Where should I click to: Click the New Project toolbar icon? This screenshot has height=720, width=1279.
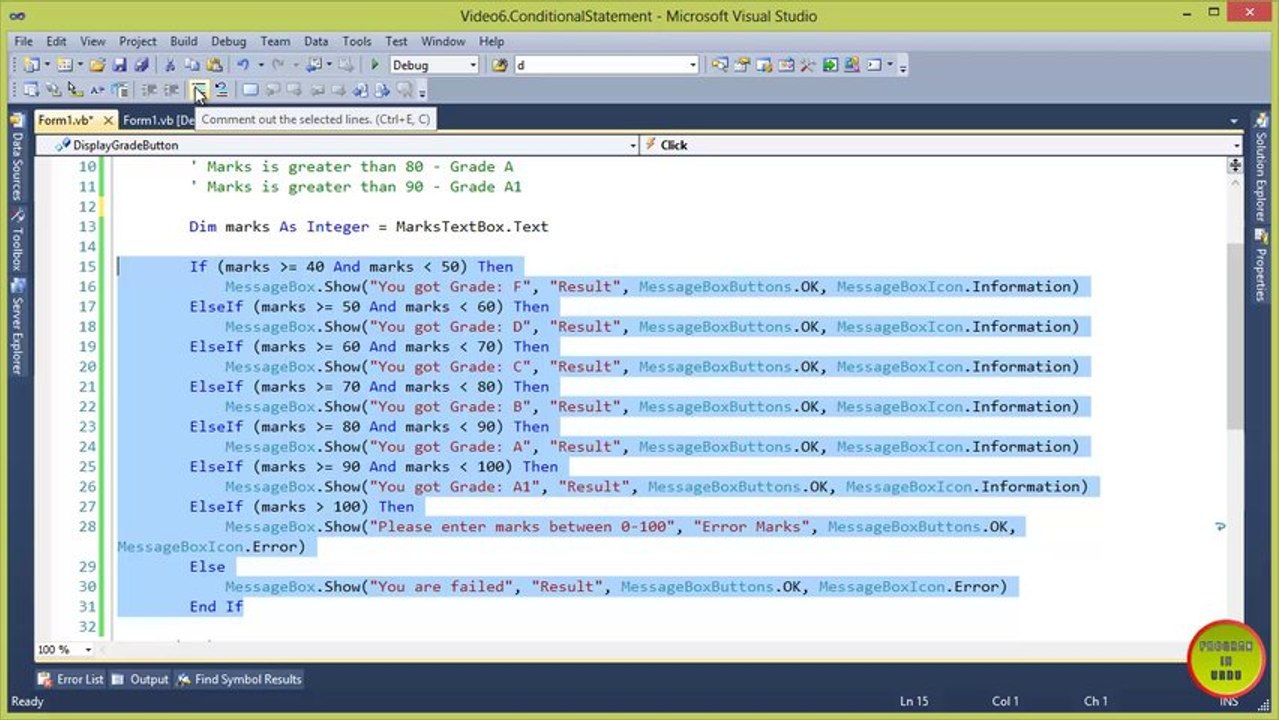pyautogui.click(x=30, y=65)
